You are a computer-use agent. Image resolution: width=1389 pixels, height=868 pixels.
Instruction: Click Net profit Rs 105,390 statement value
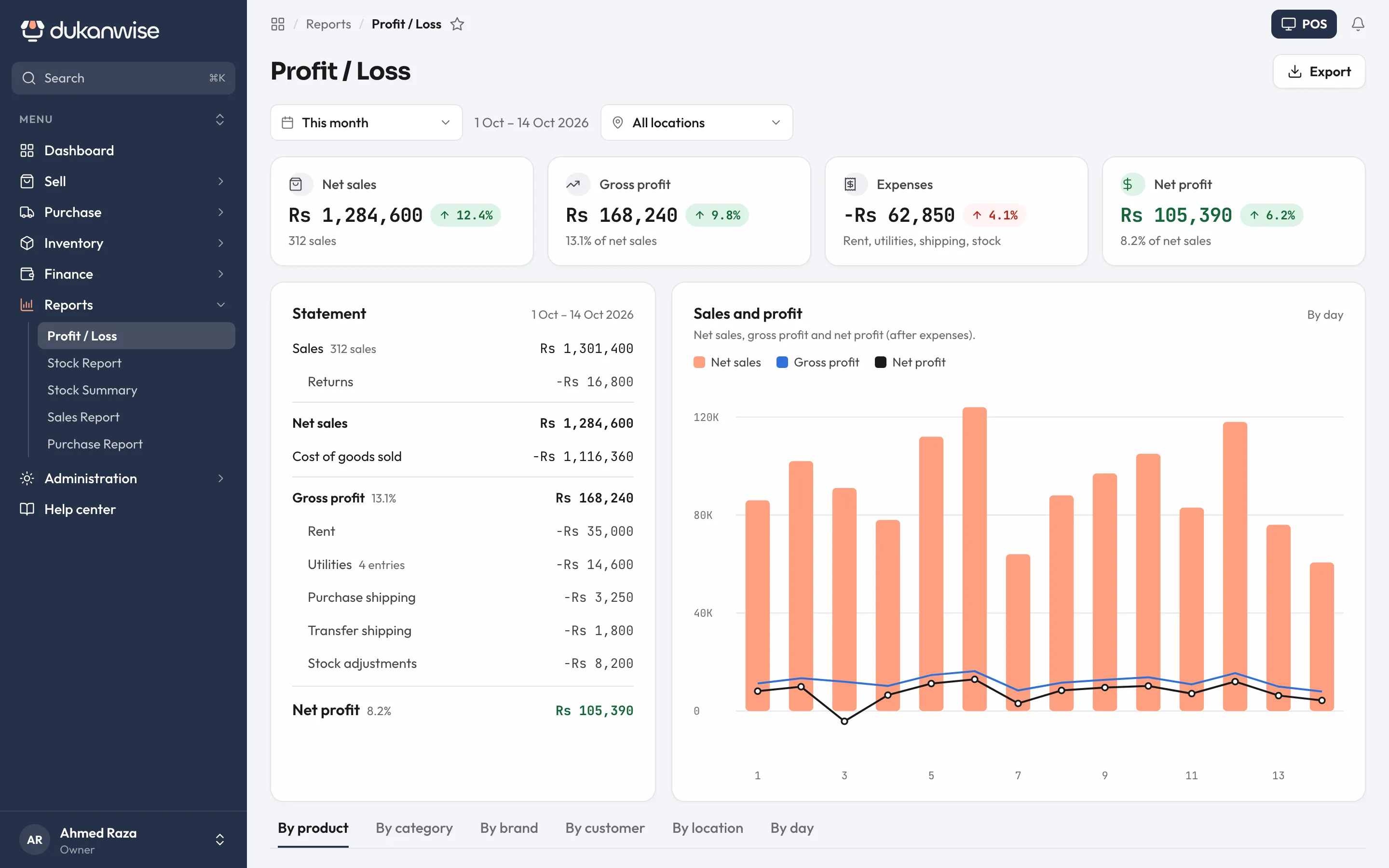point(594,711)
